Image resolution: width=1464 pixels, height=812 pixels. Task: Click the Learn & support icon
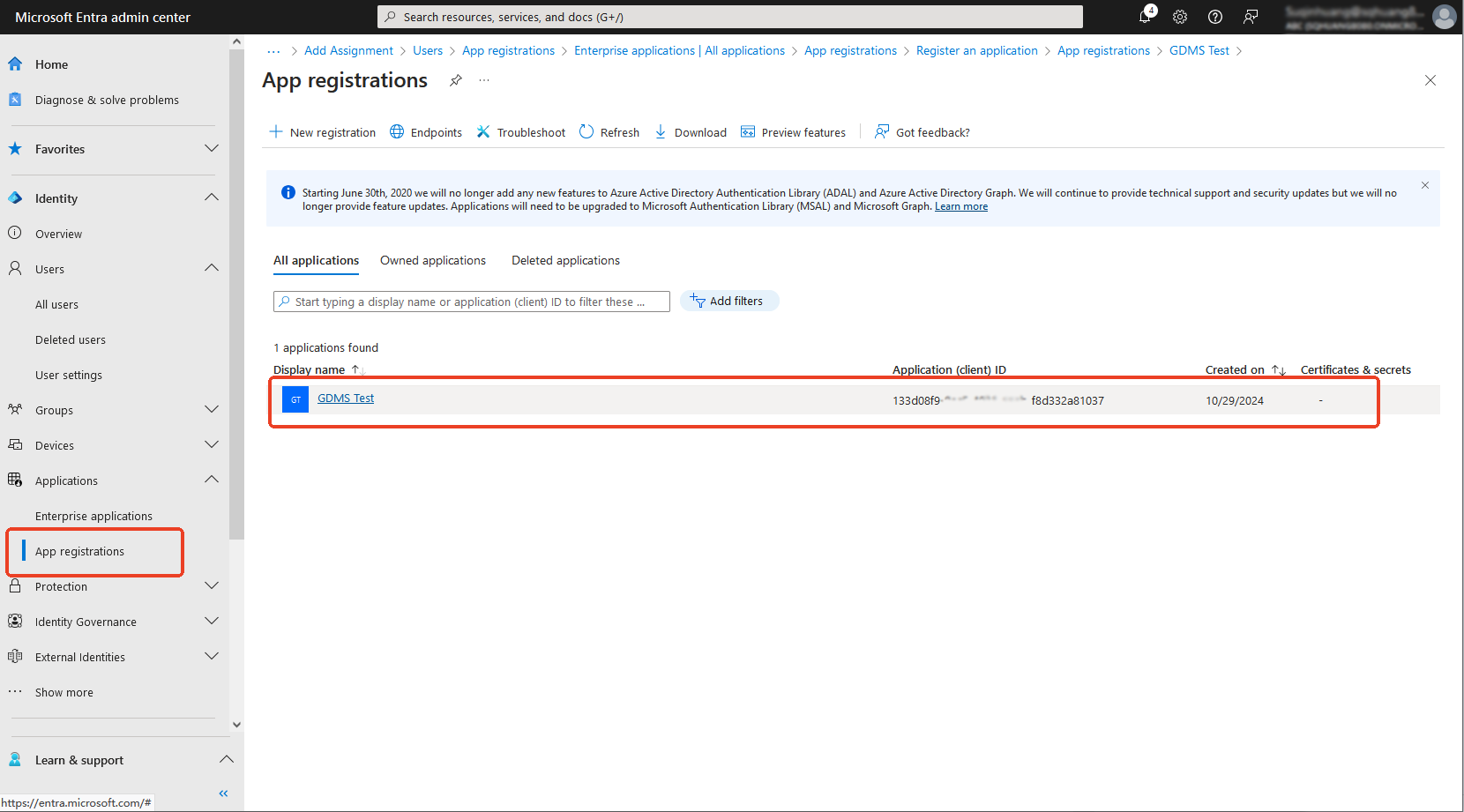[15, 760]
